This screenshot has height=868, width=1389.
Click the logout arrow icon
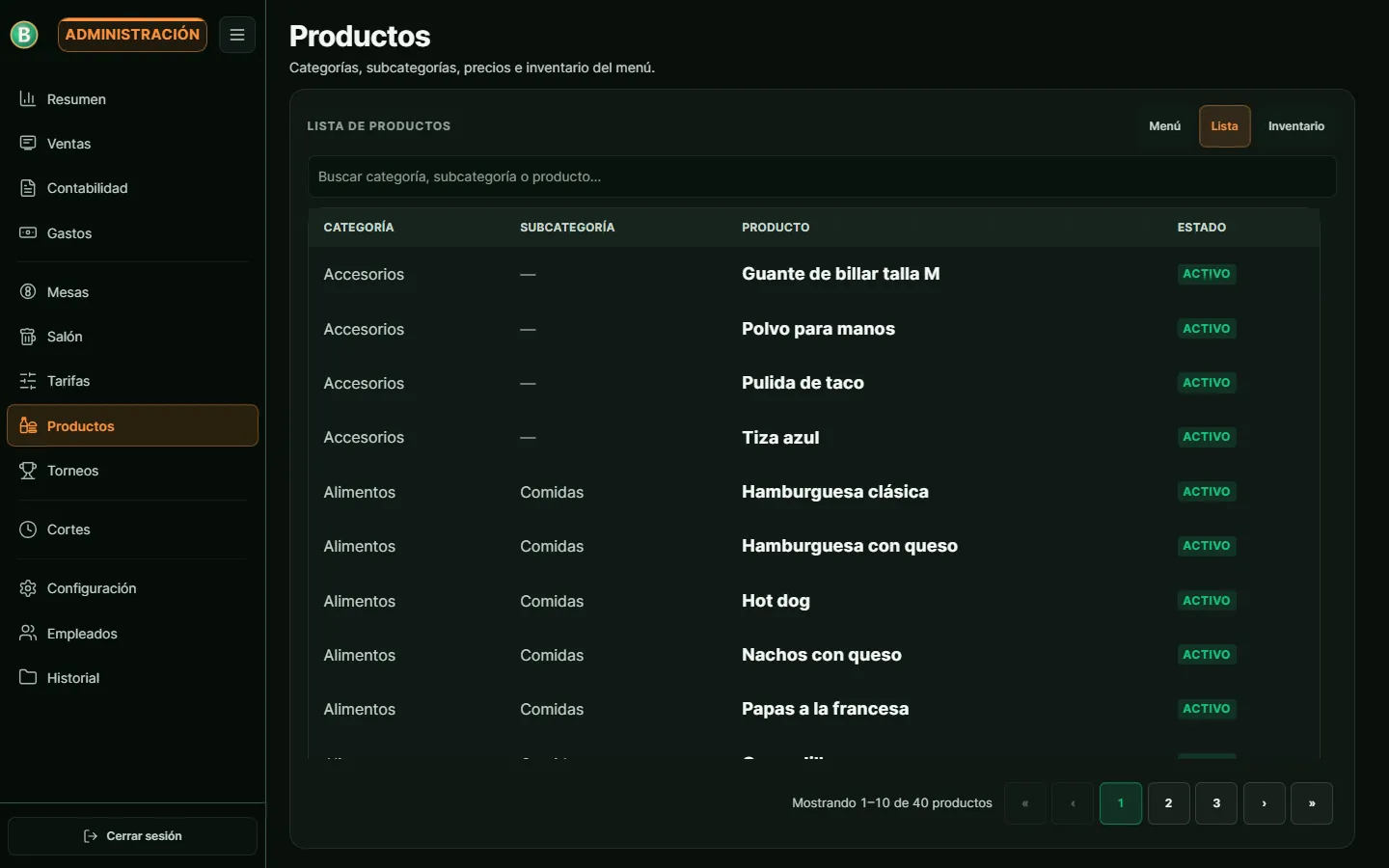[x=91, y=836]
